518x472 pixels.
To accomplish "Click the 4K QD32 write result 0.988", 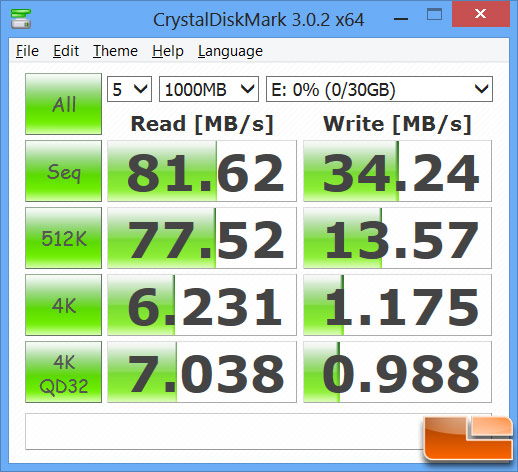I will [x=397, y=372].
